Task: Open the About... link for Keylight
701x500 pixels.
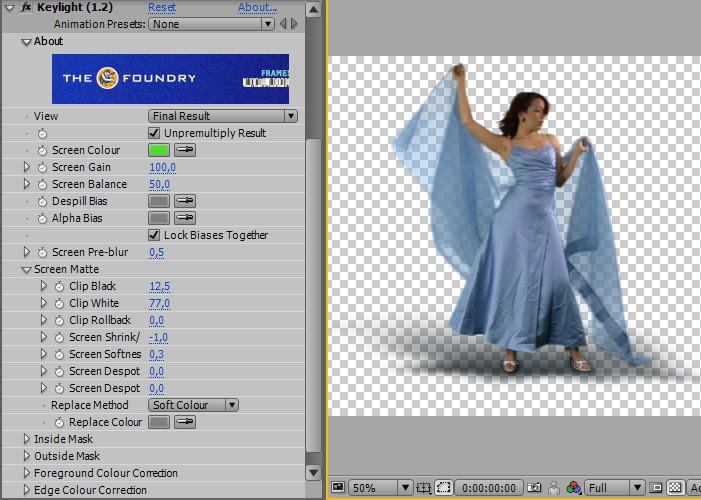Action: coord(257,7)
